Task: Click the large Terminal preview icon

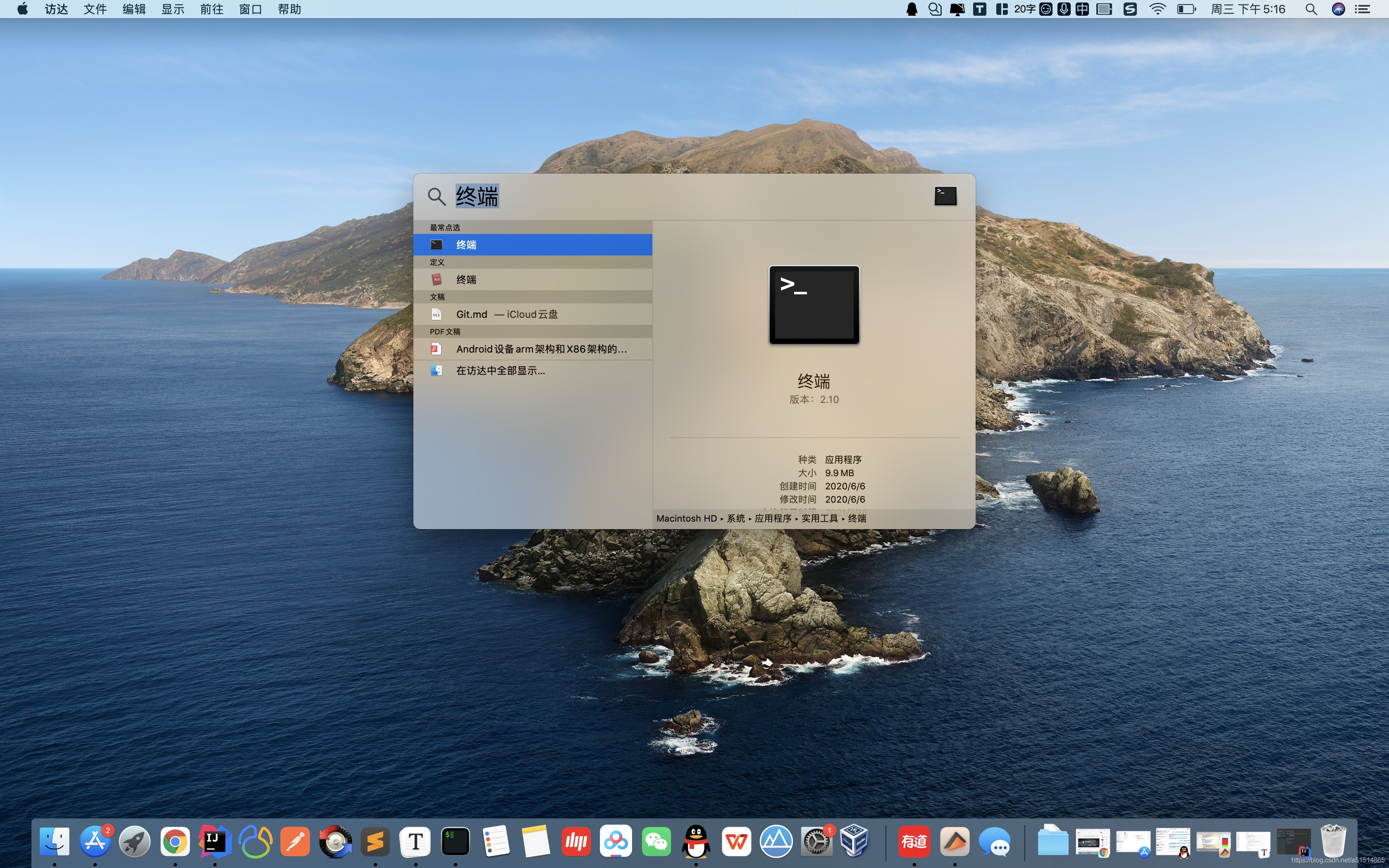Action: click(814, 305)
